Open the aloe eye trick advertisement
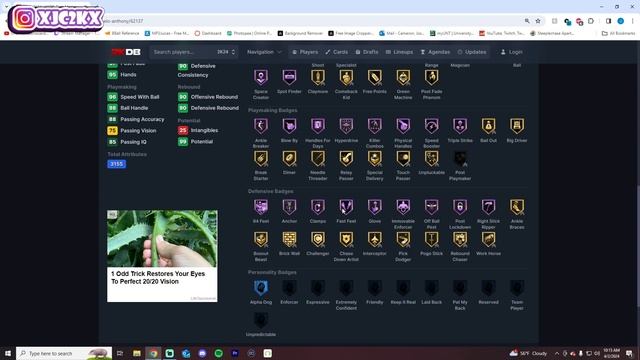This screenshot has width=640, height=360. (x=162, y=256)
